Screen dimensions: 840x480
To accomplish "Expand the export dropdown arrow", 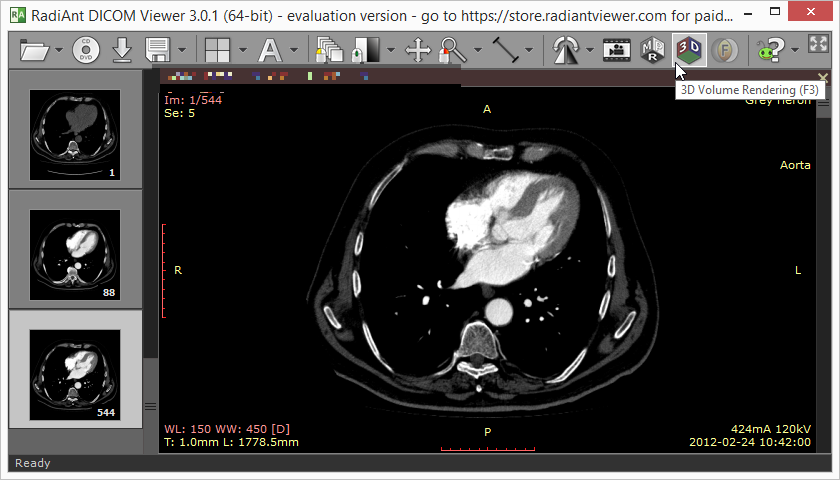I will click(182, 50).
